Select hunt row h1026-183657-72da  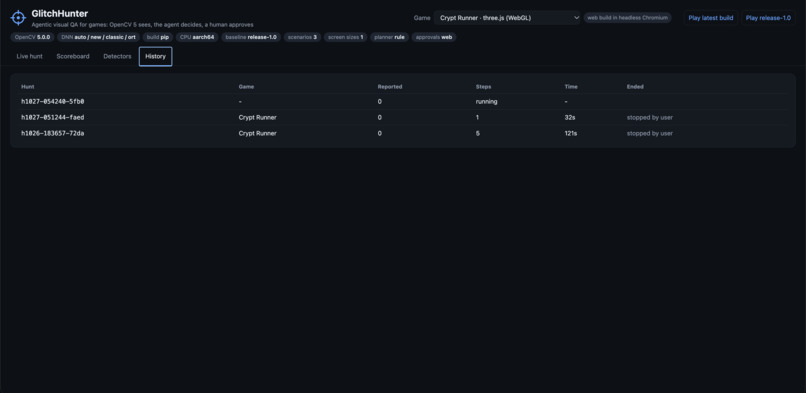coord(403,134)
